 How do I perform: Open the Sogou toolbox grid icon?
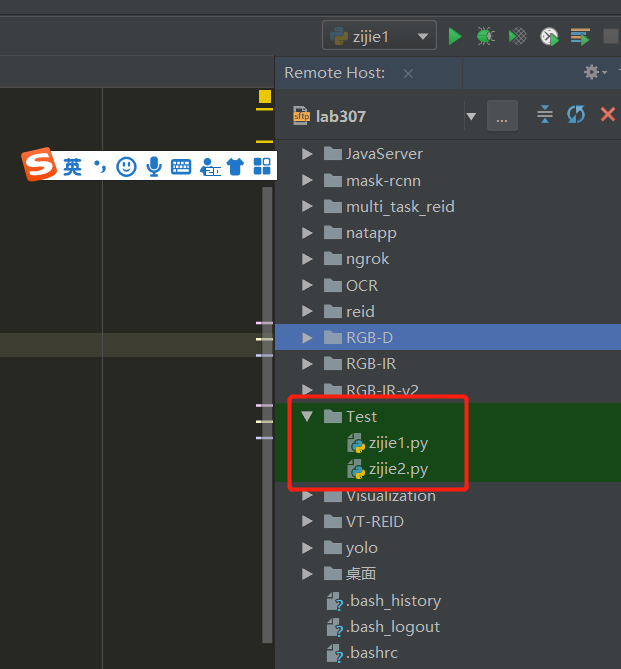point(262,166)
